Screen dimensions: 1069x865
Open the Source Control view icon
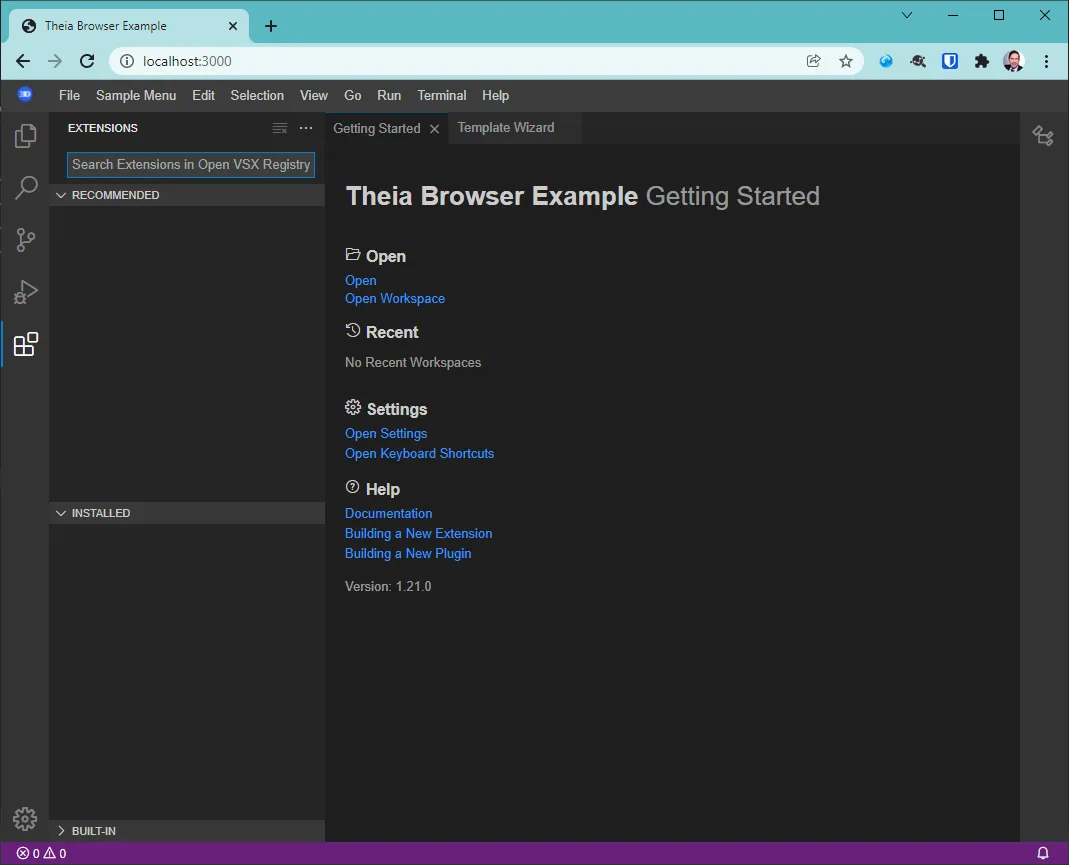(x=26, y=240)
